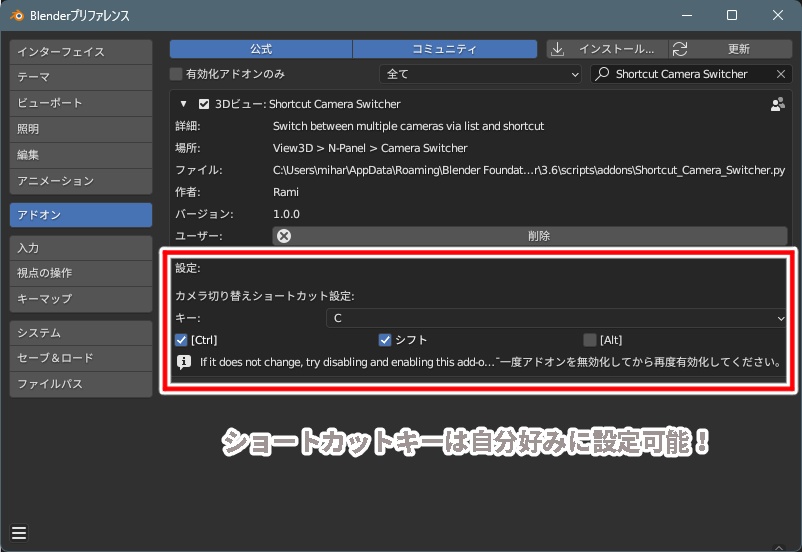
Task: Toggle the 公式 filter button
Action: click(x=261, y=49)
